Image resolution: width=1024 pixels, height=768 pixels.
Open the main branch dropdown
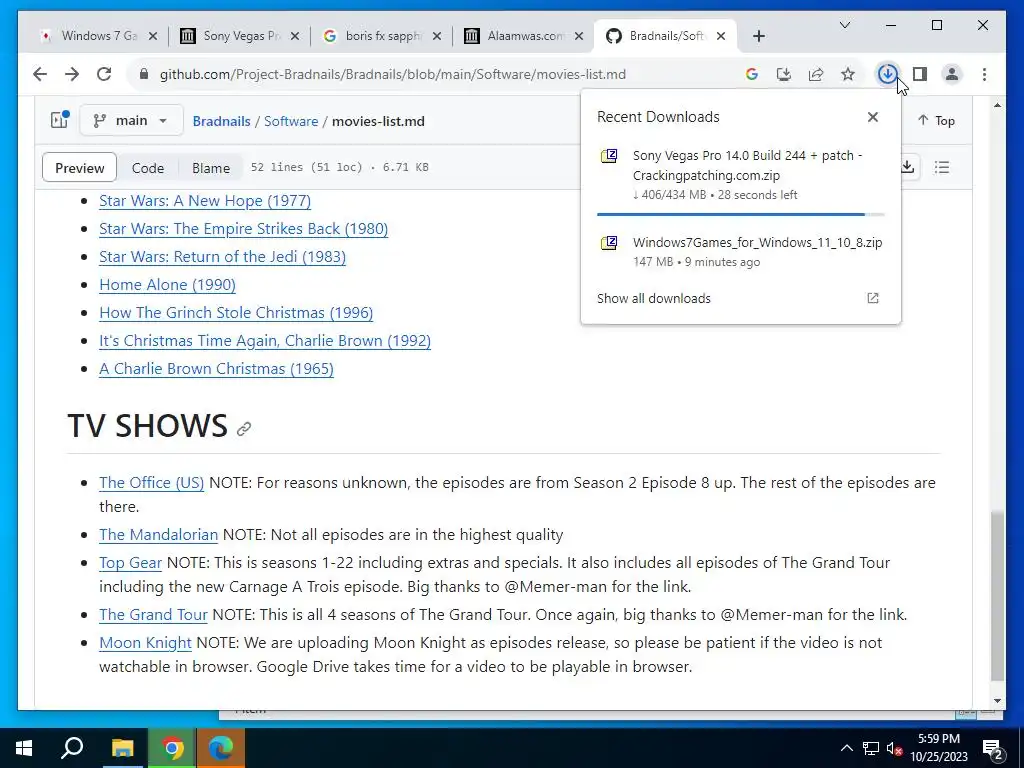(x=131, y=121)
